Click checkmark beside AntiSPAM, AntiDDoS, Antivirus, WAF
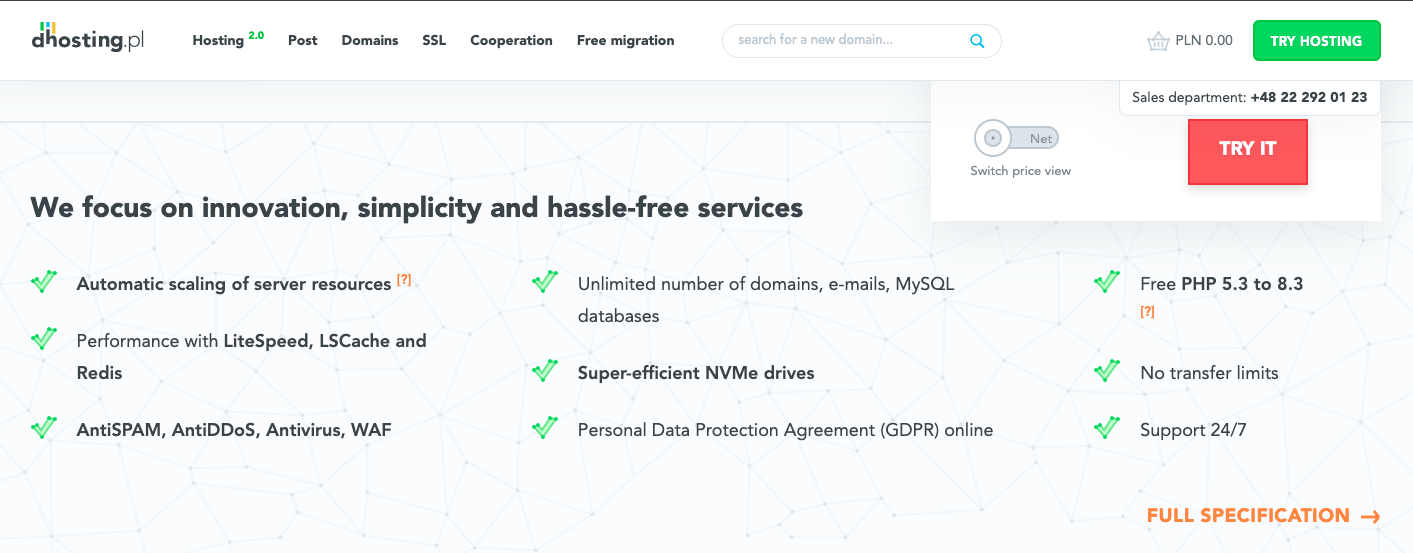The image size is (1413, 553). 44,428
